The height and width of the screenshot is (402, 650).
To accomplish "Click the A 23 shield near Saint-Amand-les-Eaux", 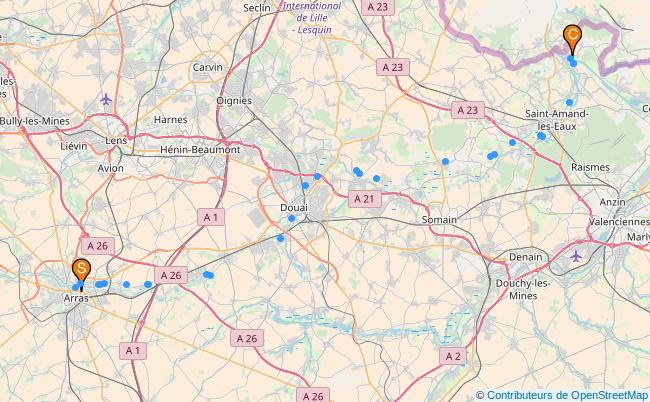I will (468, 110).
